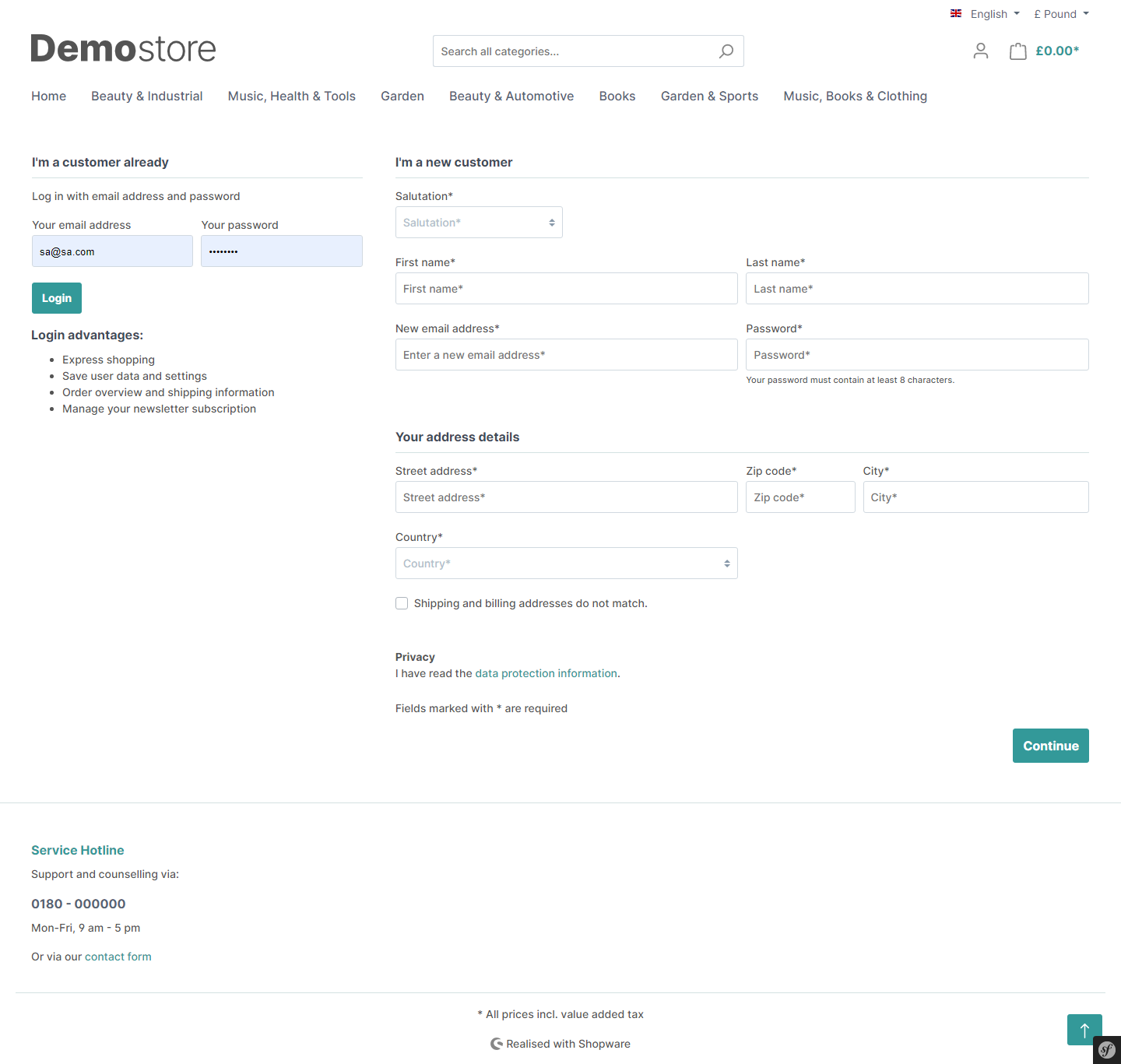1121x1064 pixels.
Task: Open the Garden category
Action: (x=402, y=96)
